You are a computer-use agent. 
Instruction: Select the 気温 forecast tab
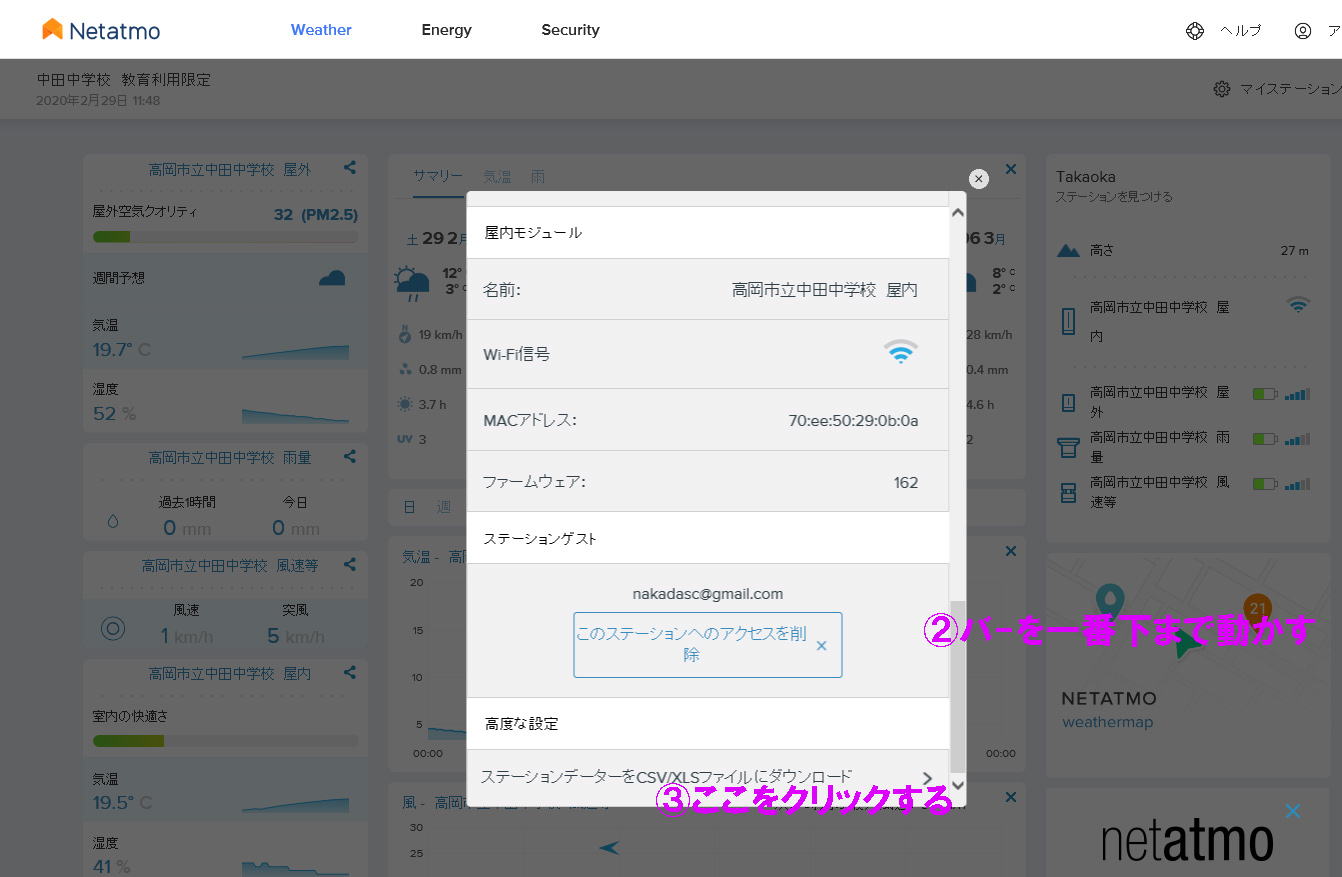point(498,176)
